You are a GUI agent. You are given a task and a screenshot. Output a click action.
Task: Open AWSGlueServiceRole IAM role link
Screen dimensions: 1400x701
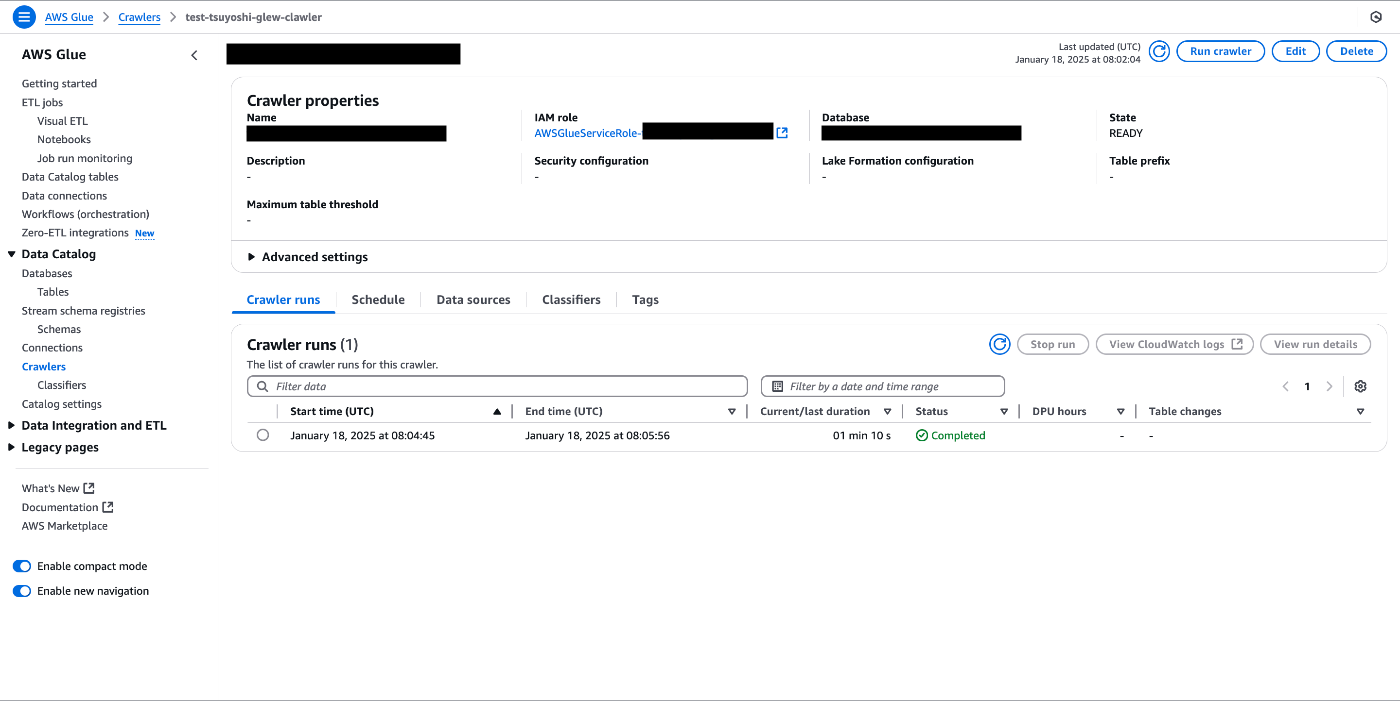[x=588, y=133]
